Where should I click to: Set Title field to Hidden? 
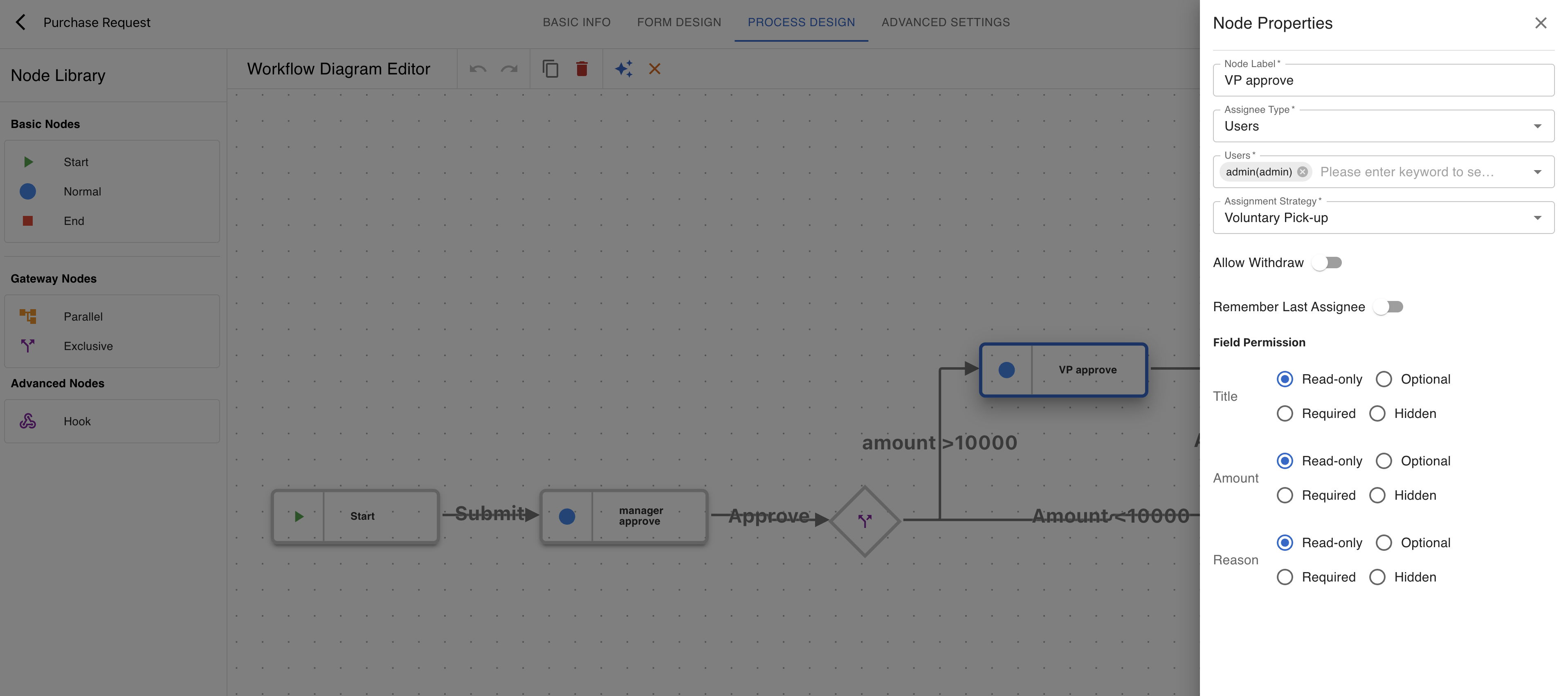point(1377,414)
